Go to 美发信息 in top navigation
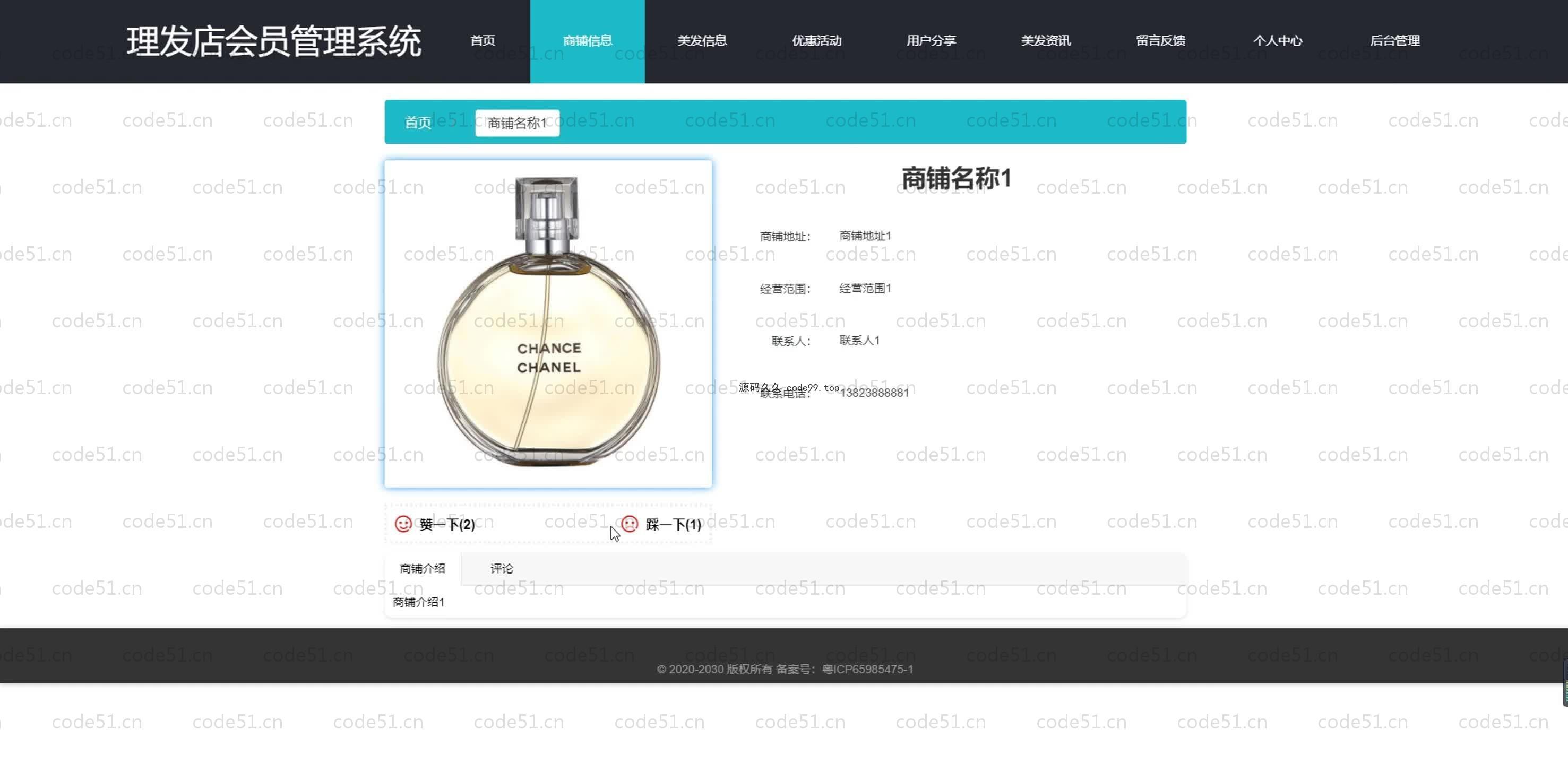The image size is (1568, 764). (x=702, y=41)
